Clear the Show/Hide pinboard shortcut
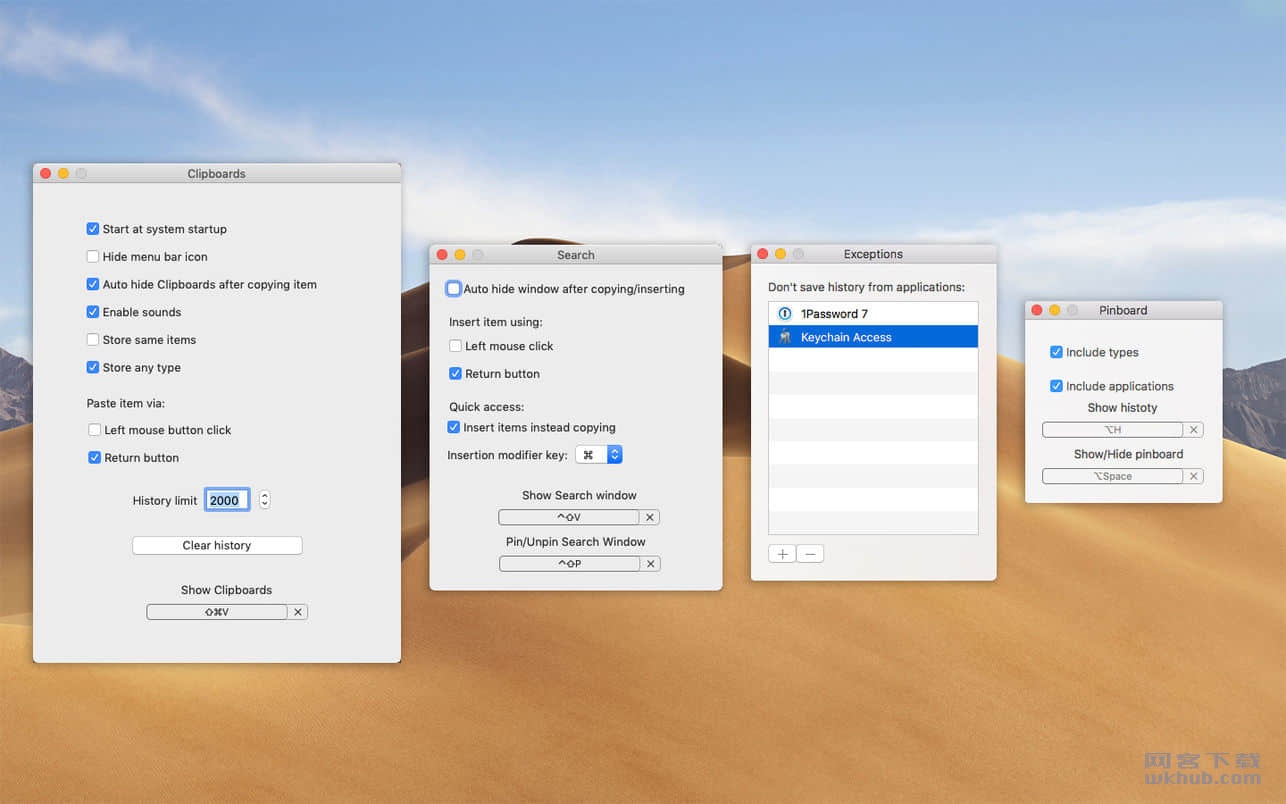This screenshot has width=1286, height=804. pyautogui.click(x=1193, y=477)
